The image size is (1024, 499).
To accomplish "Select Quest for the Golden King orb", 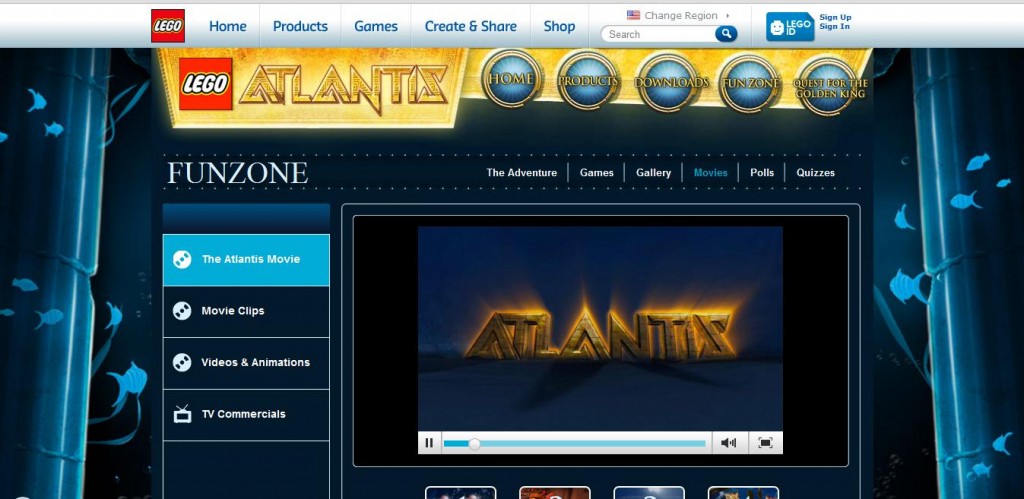I will click(830, 86).
